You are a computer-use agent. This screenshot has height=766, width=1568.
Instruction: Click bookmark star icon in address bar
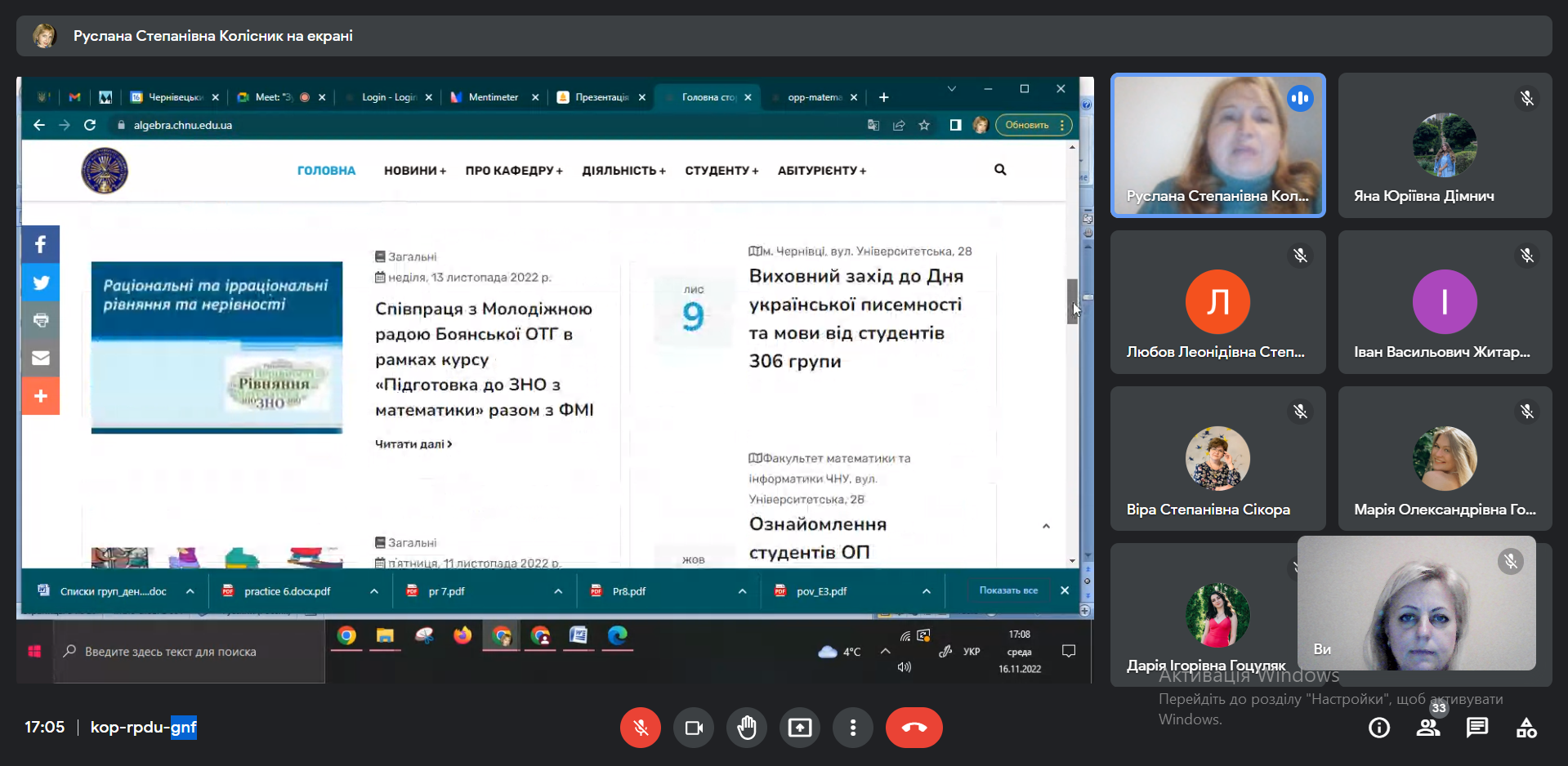(924, 125)
